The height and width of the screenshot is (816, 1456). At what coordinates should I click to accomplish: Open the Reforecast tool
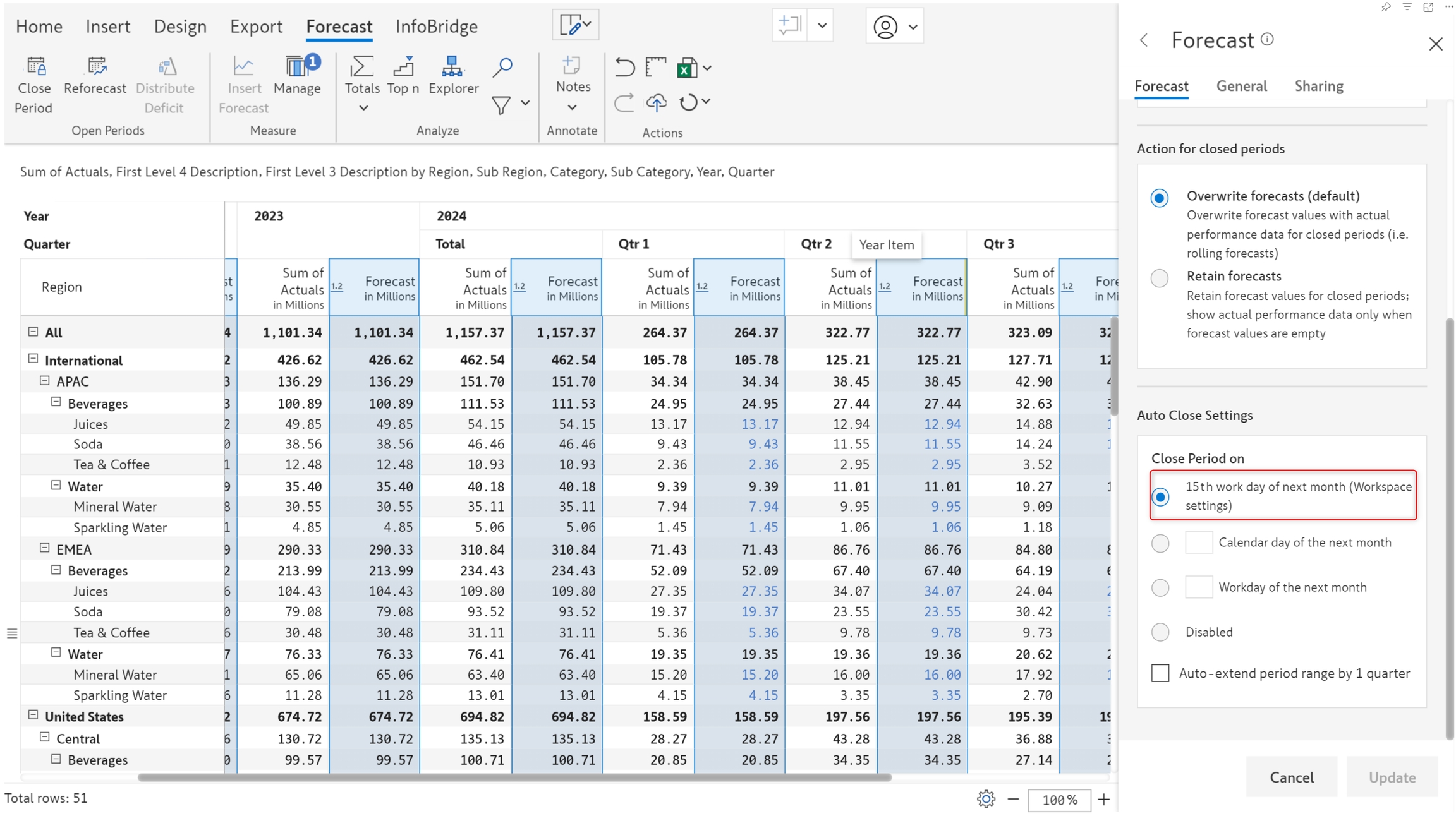click(95, 67)
